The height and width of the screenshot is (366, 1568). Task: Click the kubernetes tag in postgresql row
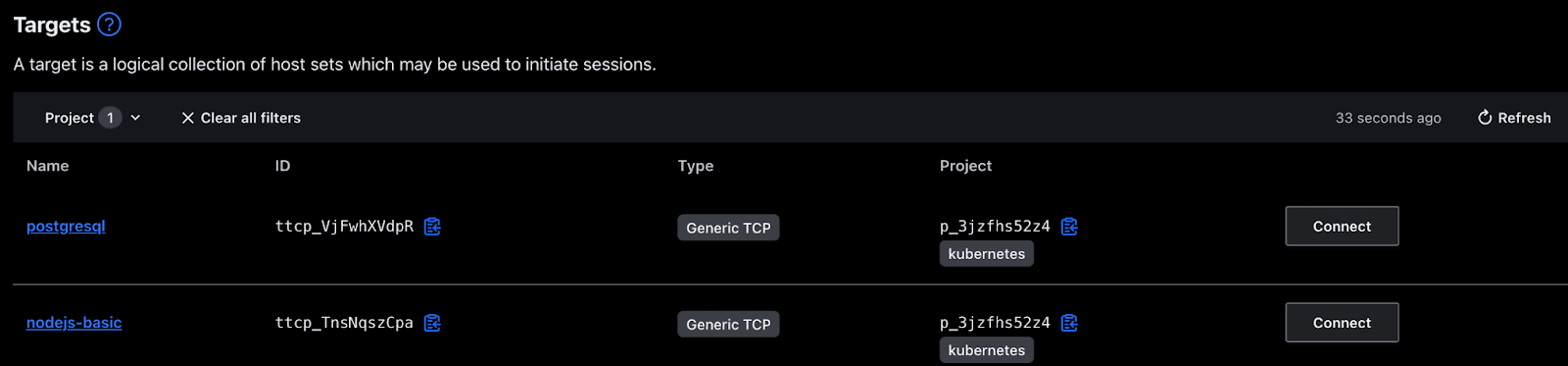986,254
